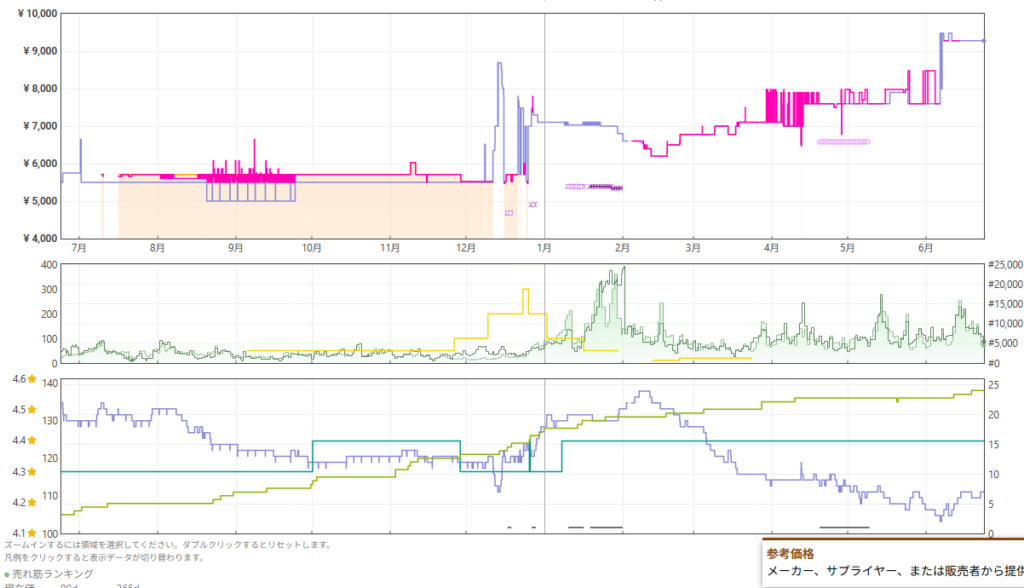Click the gold star next to 4.6
This screenshot has width=1024, height=588.
point(32,379)
